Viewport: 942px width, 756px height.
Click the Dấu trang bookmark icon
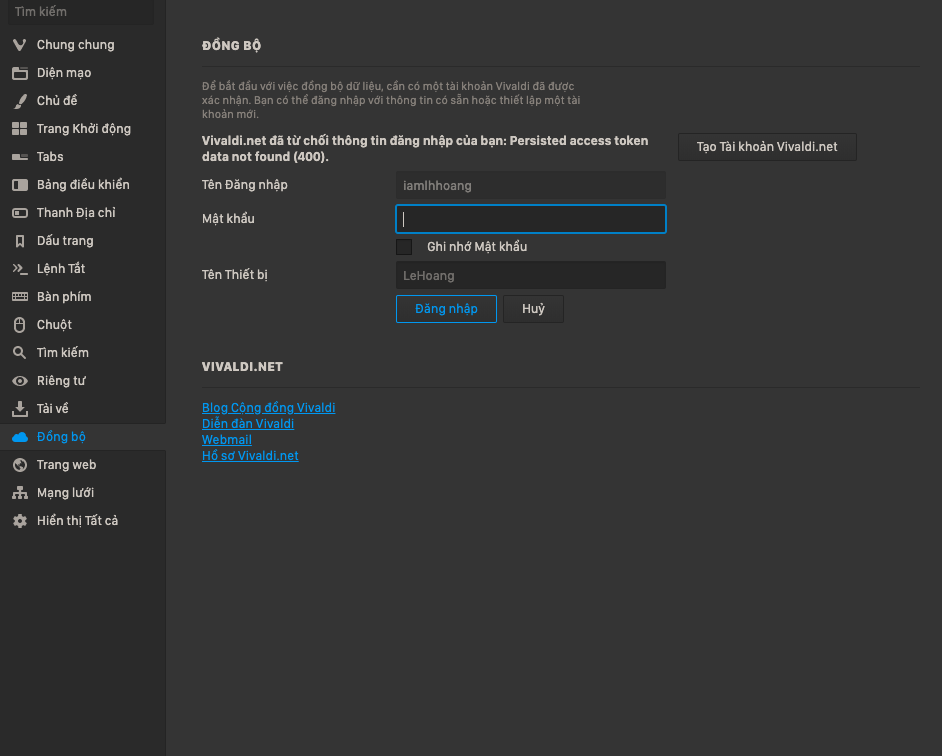[19, 241]
